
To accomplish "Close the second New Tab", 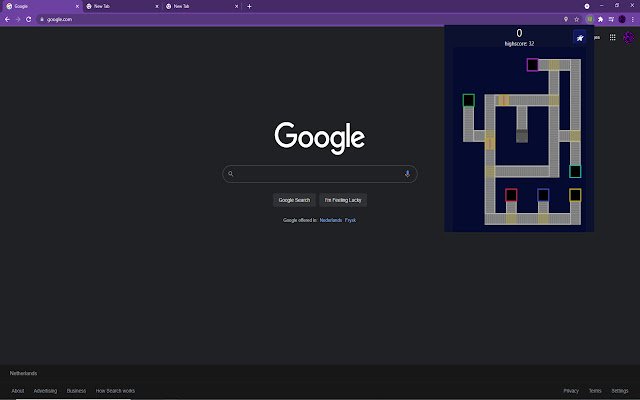I will pos(236,7).
